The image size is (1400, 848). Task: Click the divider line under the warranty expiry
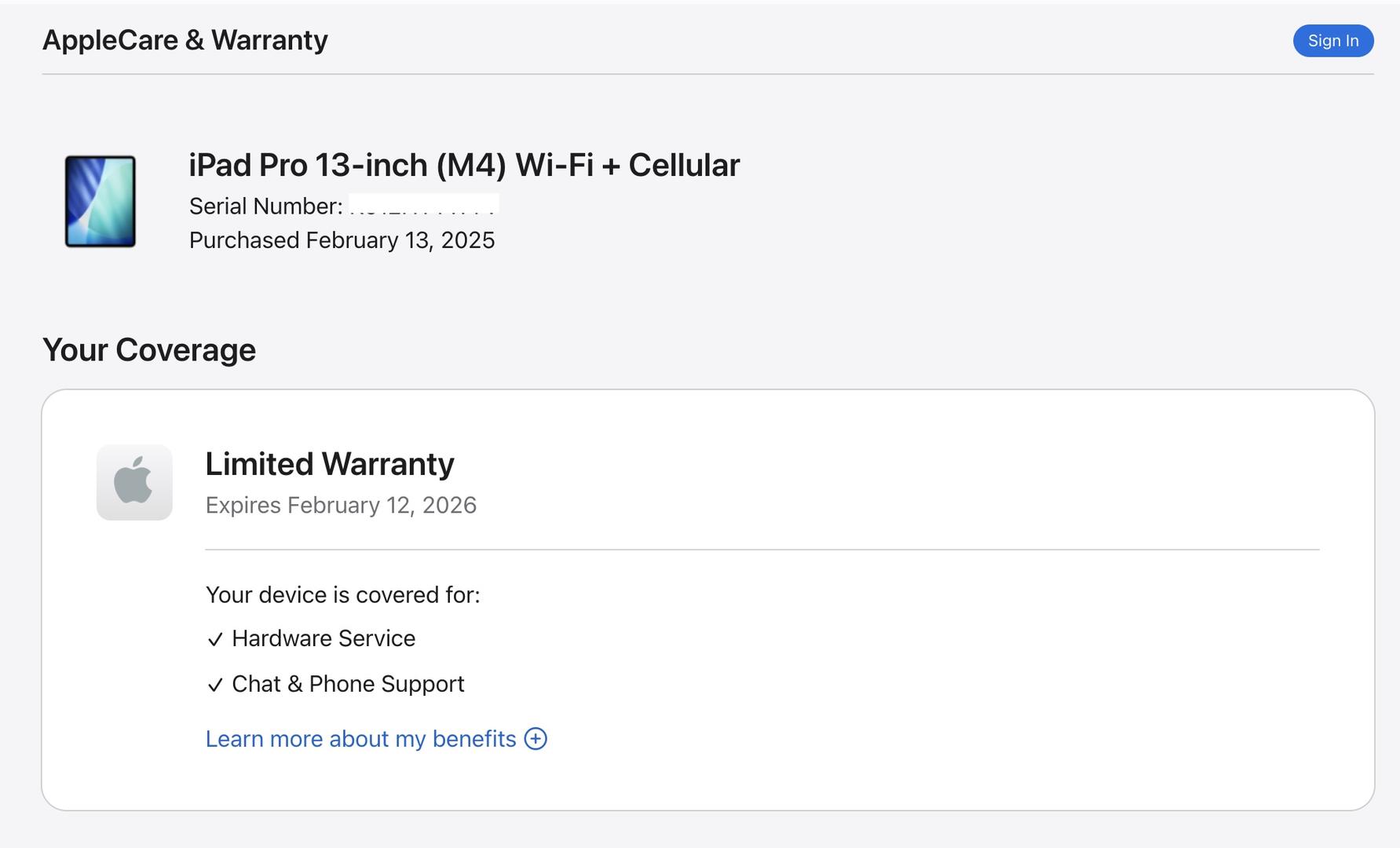tap(762, 550)
